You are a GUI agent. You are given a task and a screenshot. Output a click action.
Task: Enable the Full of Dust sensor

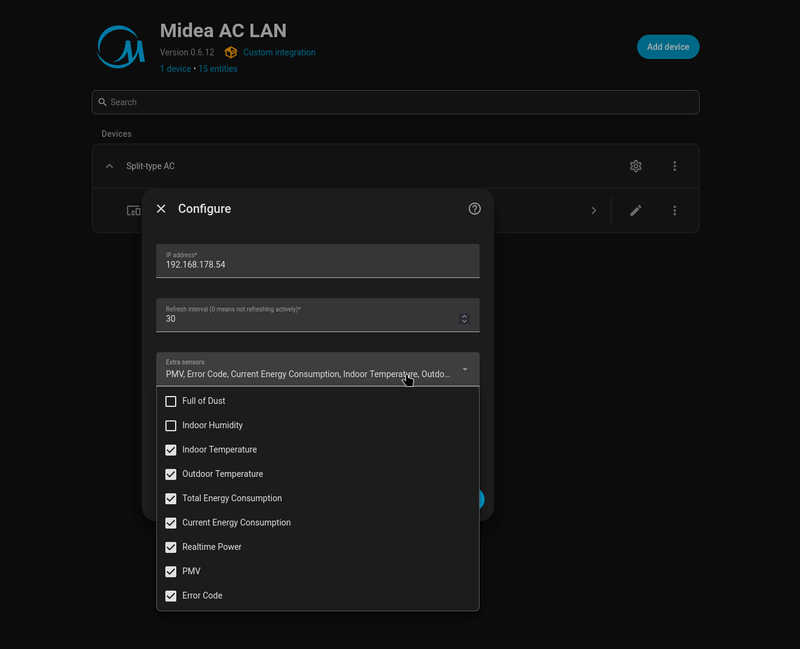[x=171, y=401]
